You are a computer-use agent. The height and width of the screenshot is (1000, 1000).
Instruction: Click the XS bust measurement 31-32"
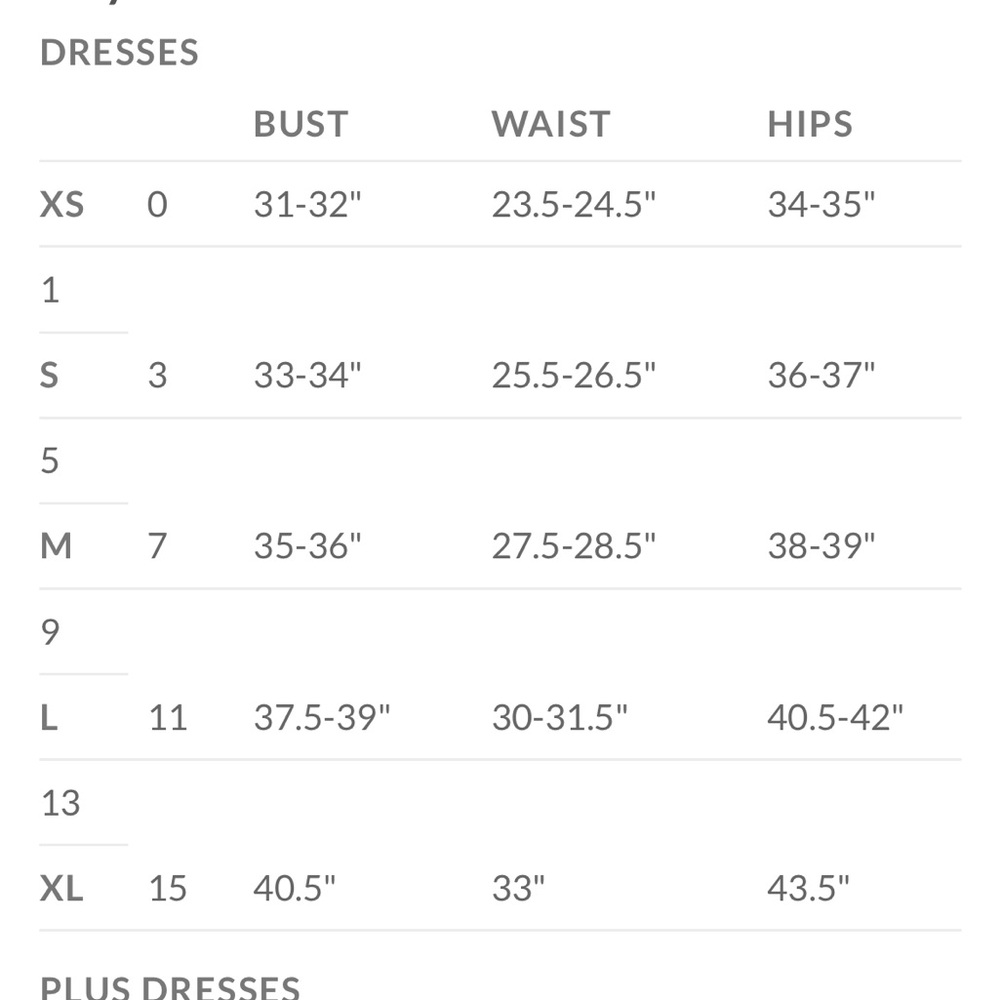(307, 205)
